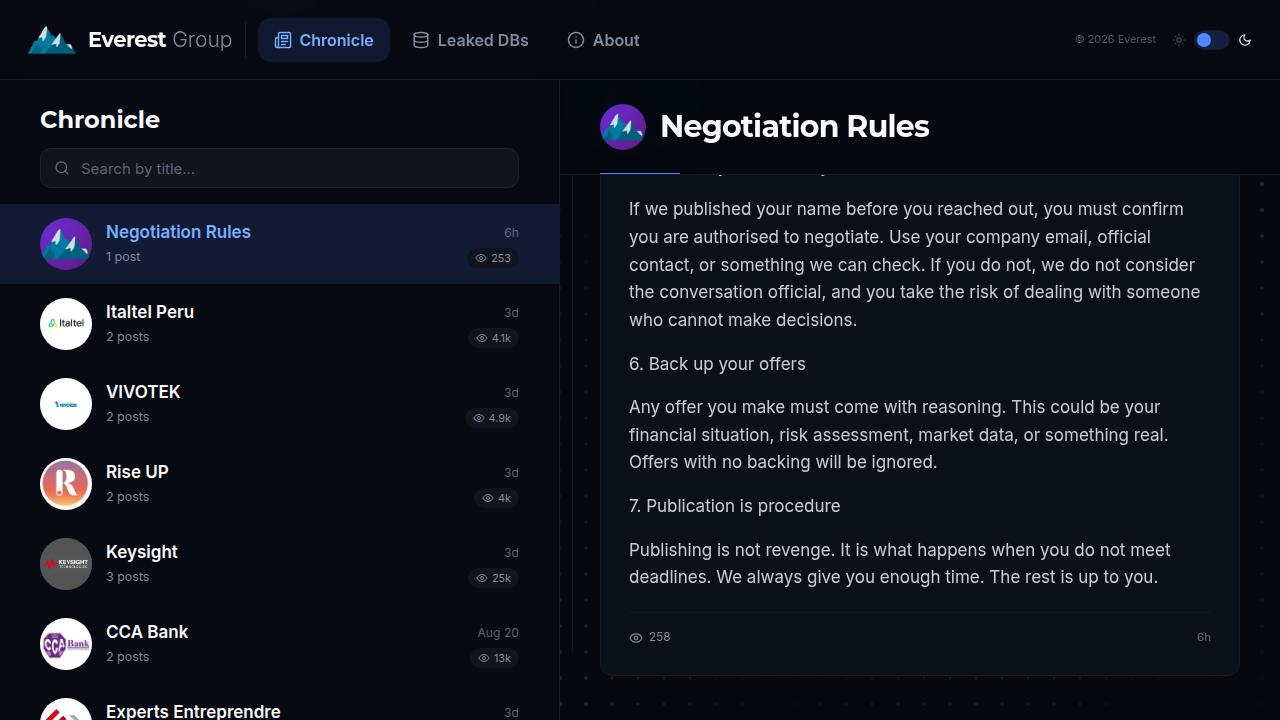Open the Italtel Peru entry
The height and width of the screenshot is (720, 1280).
coord(279,324)
